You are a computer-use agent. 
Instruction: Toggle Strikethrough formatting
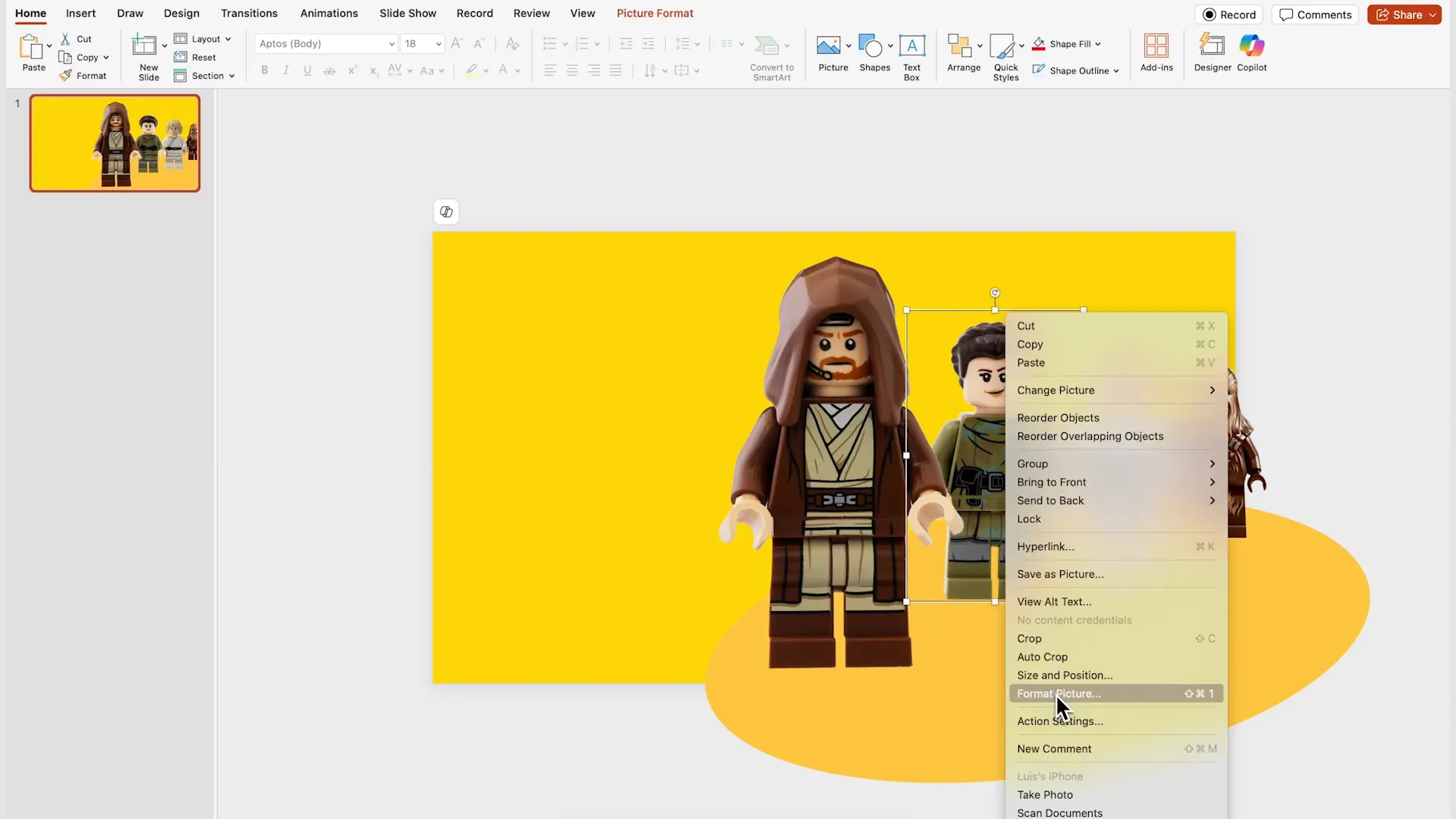click(329, 71)
